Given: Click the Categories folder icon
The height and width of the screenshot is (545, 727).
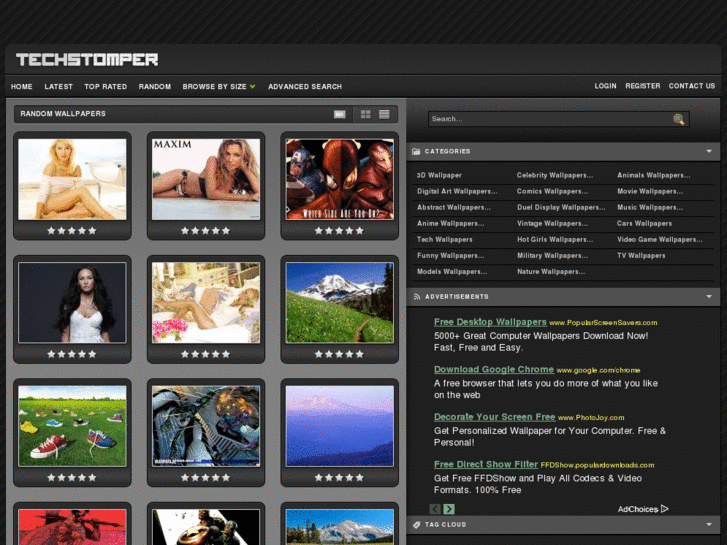Looking at the screenshot, I should [416, 152].
